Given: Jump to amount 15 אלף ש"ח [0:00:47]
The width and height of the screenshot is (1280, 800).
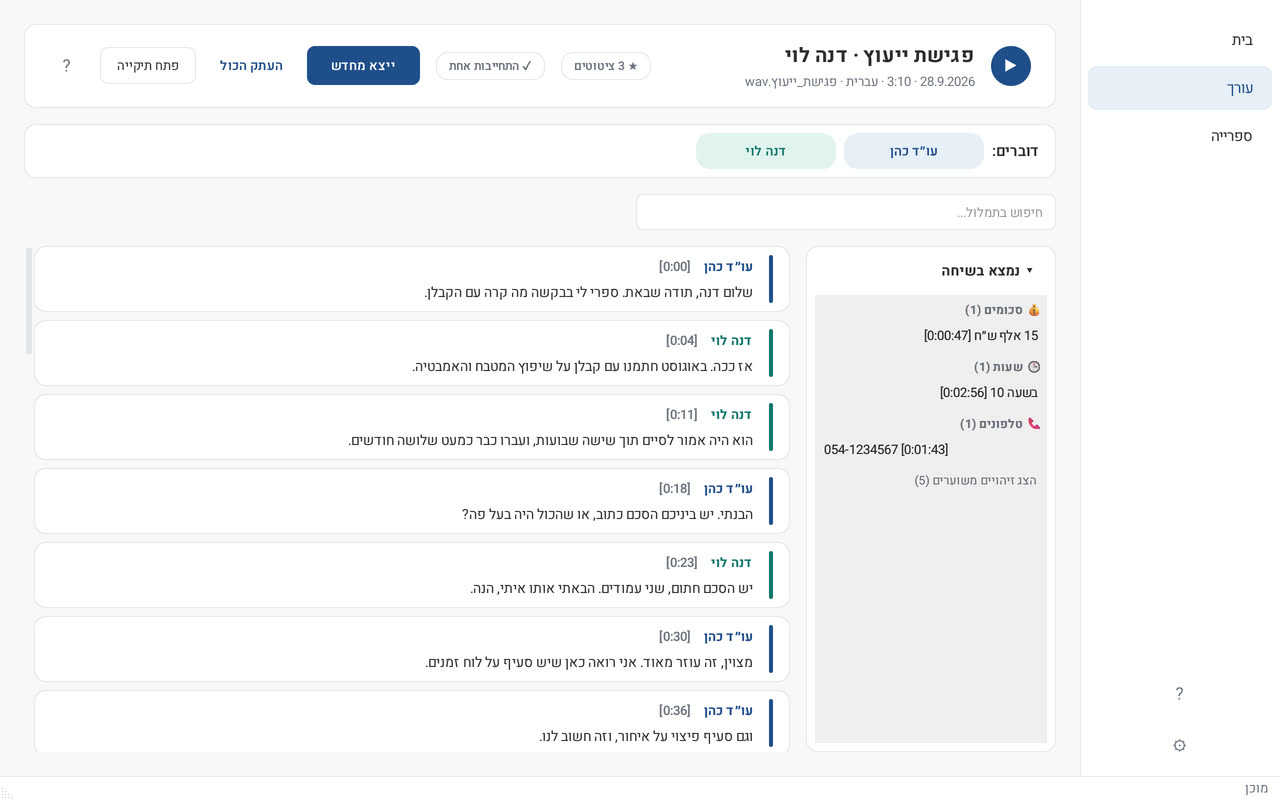Looking at the screenshot, I should [x=981, y=336].
